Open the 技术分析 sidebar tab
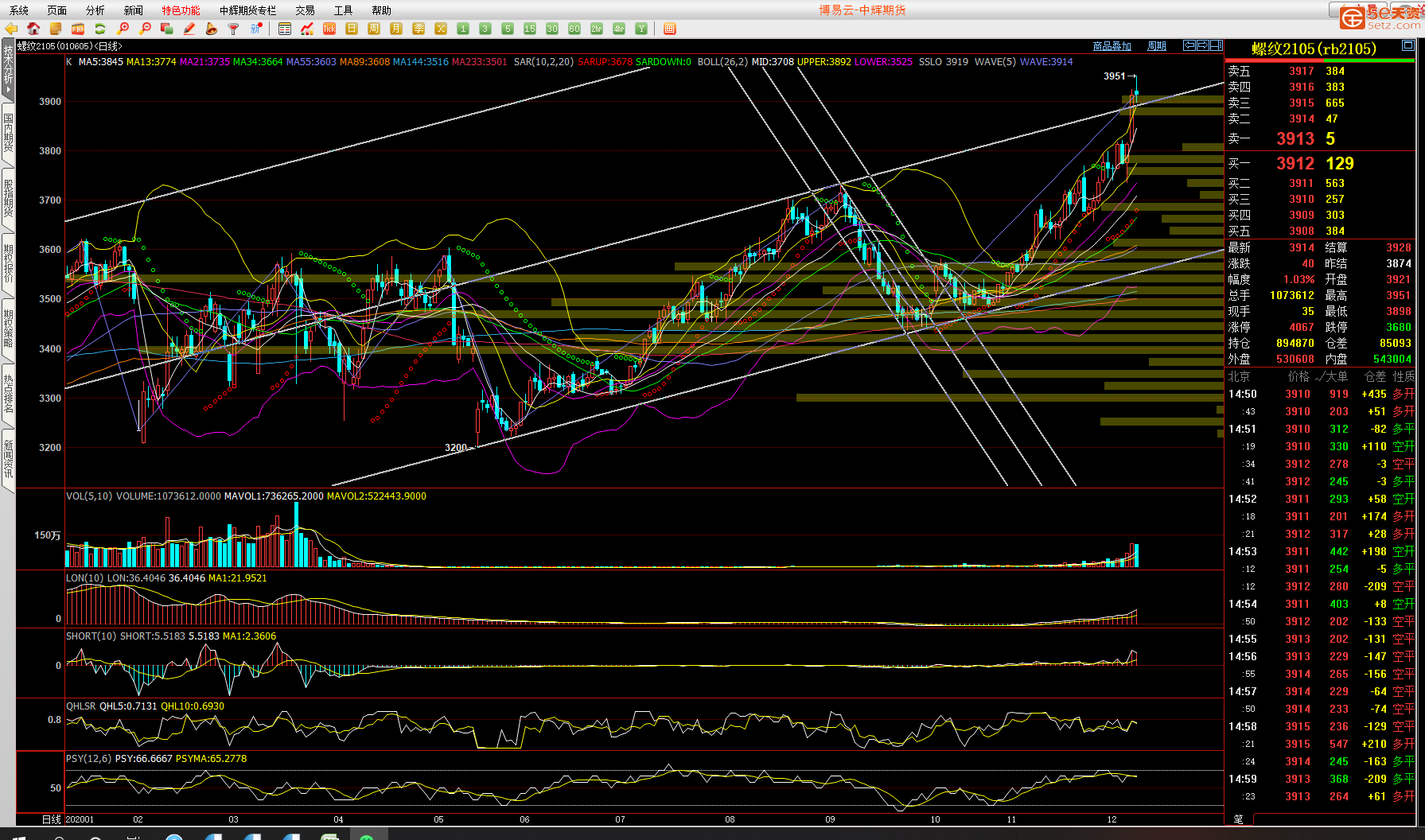The image size is (1425, 840). point(8,68)
